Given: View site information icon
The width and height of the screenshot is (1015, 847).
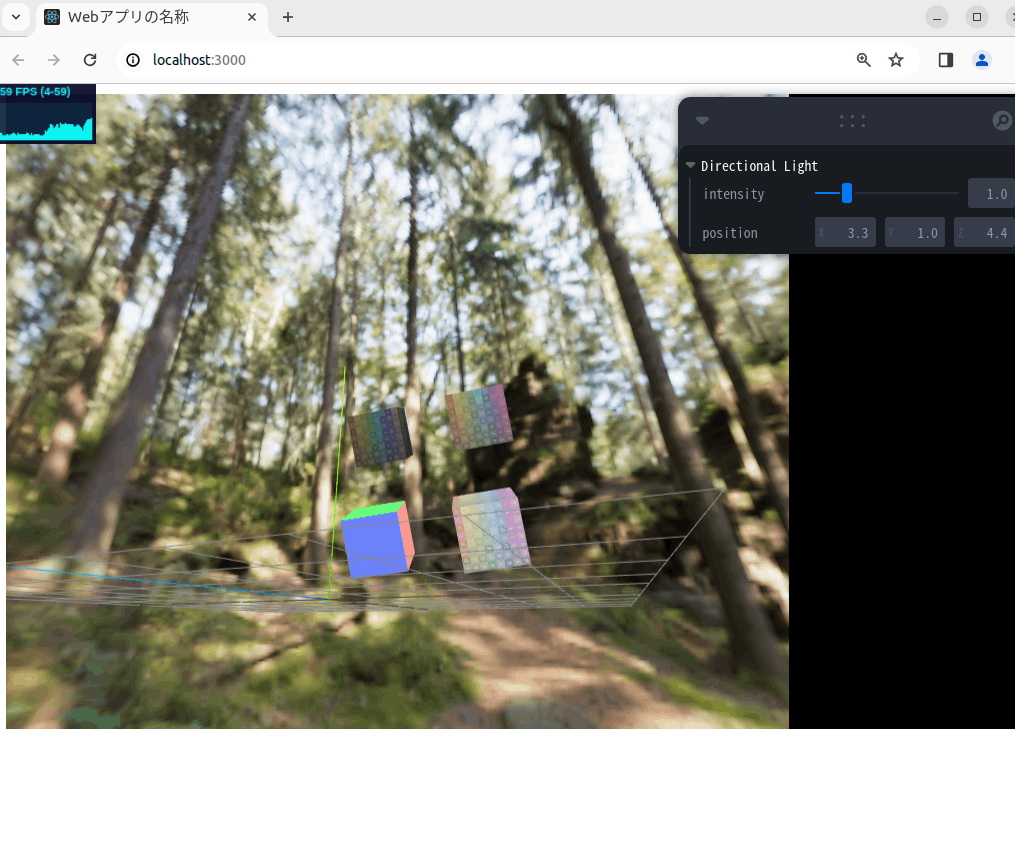Looking at the screenshot, I should [x=133, y=60].
